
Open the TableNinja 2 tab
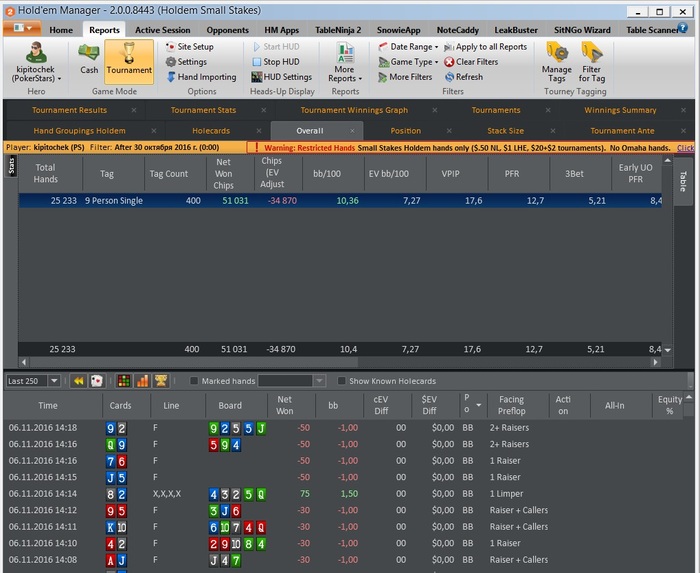[x=338, y=30]
